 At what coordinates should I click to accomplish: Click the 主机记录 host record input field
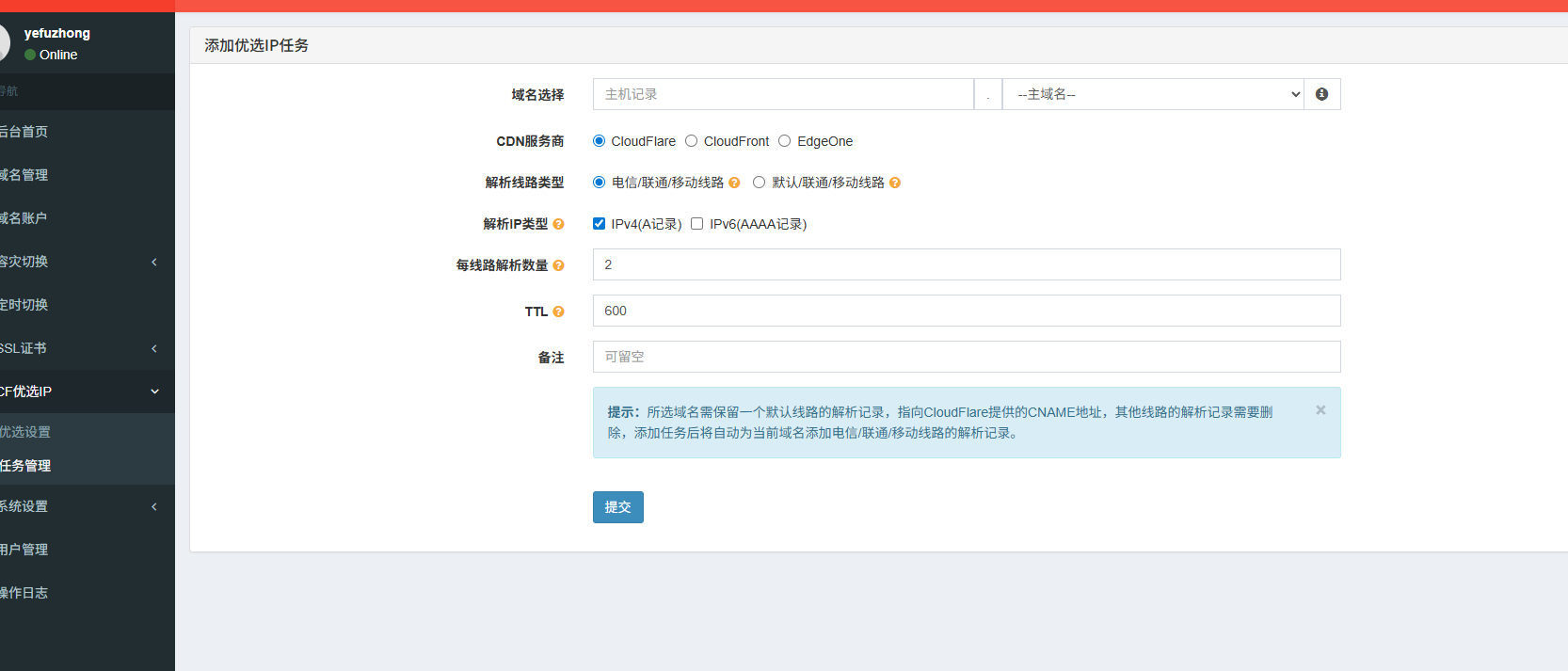click(x=782, y=94)
